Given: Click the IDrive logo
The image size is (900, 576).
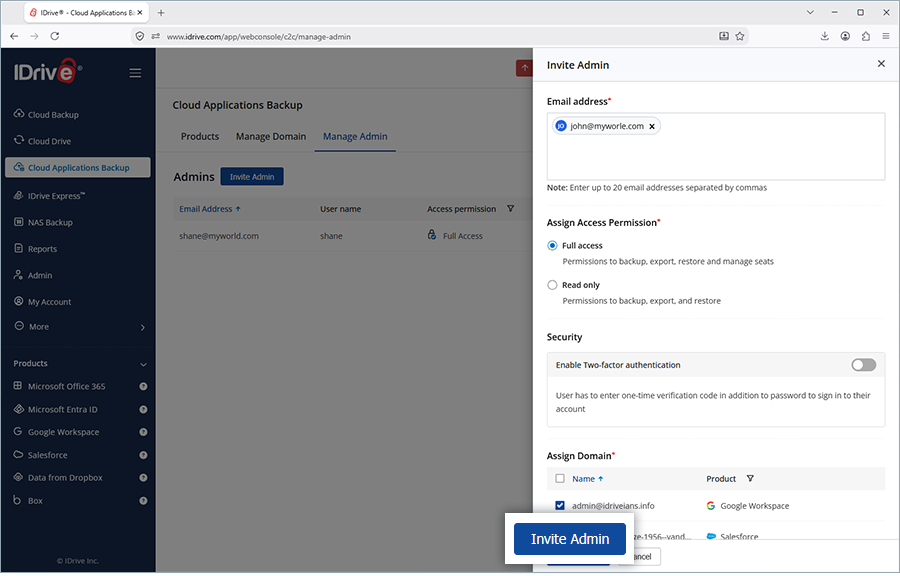Looking at the screenshot, I should (48, 71).
